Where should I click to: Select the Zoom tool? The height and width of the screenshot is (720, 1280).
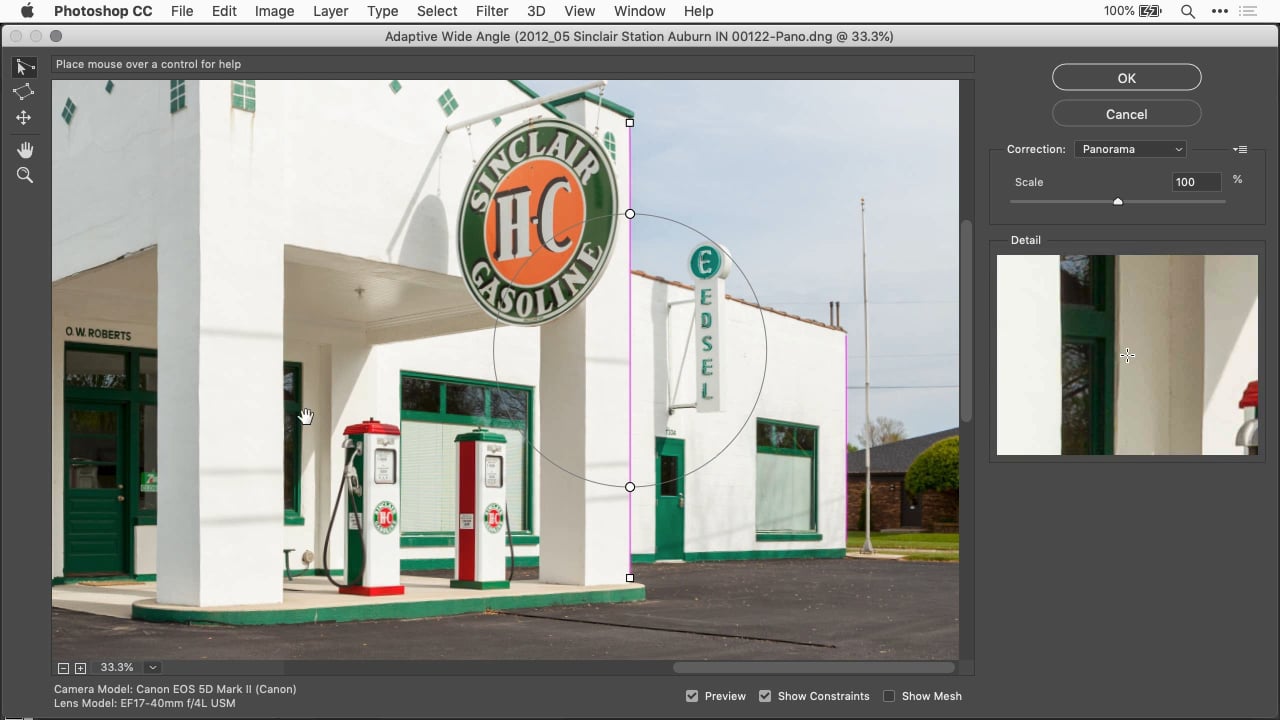25,175
